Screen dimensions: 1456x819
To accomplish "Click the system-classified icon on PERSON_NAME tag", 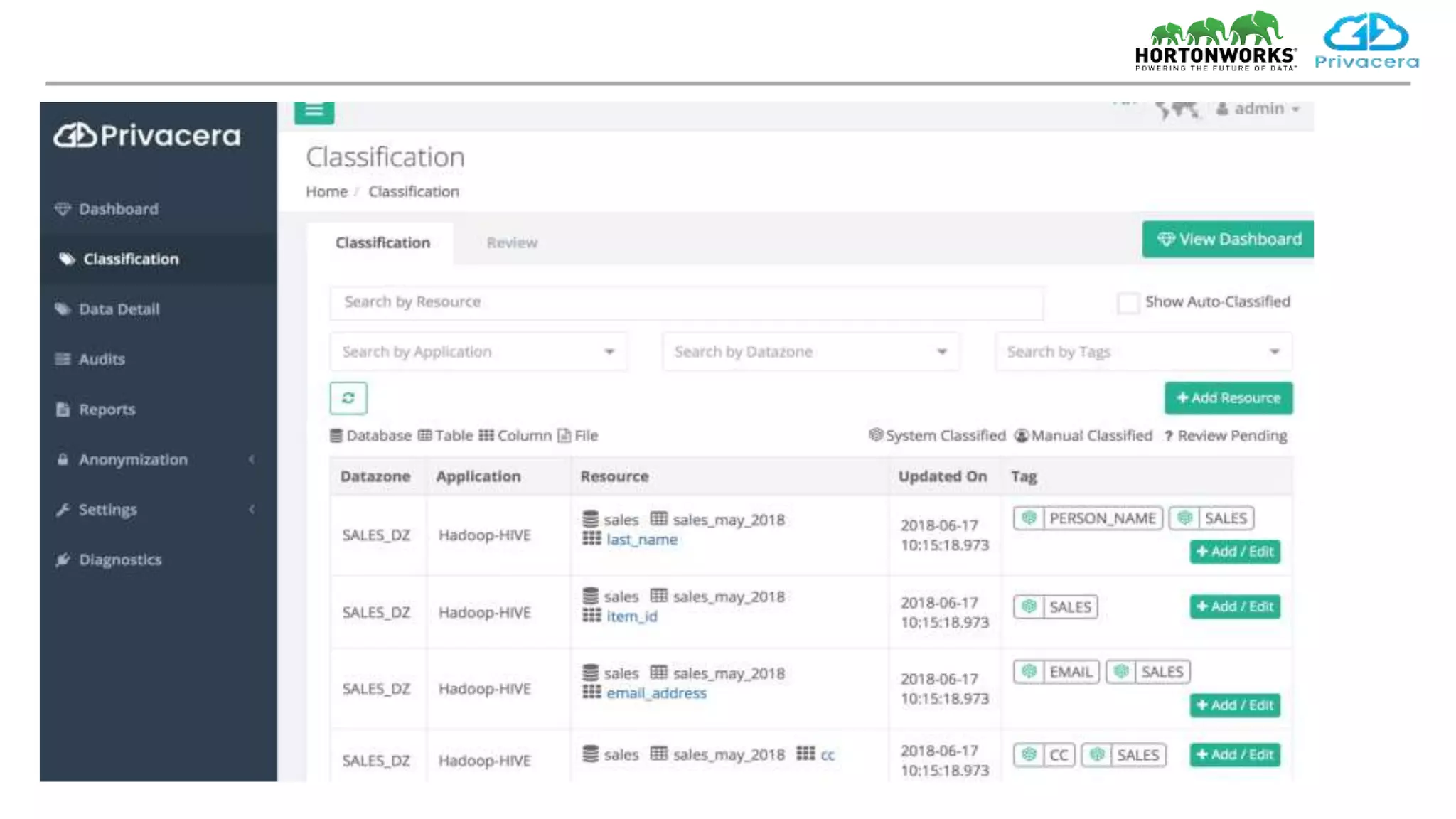I will [1029, 518].
